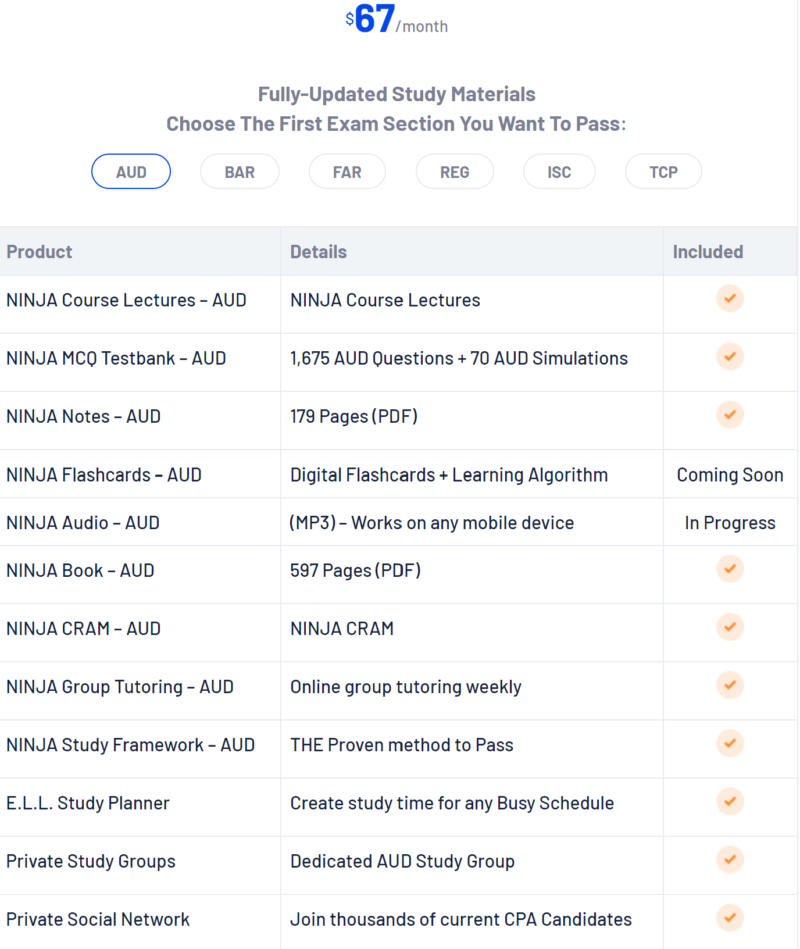Select the FAR exam section tab
Viewport: 800px width, 949px height.
(347, 172)
